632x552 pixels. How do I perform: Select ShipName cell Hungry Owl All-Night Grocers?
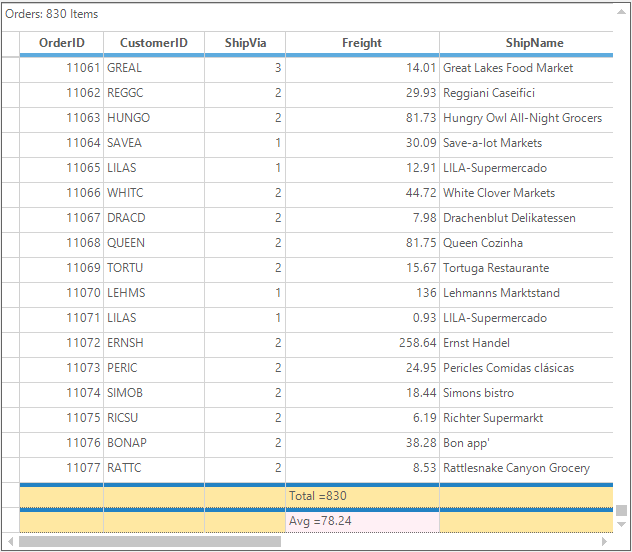pos(526,120)
